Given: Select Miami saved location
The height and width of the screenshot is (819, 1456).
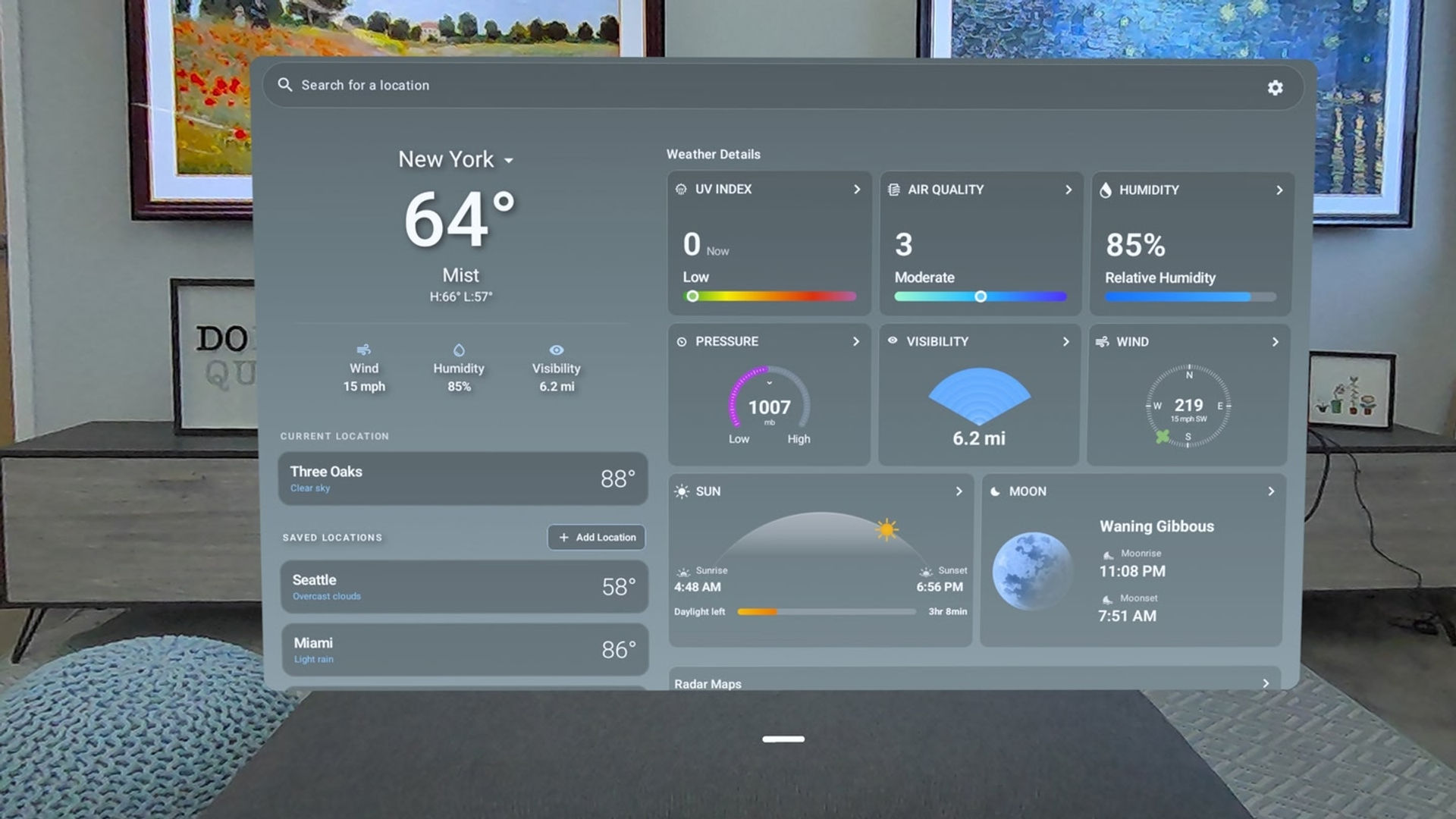Looking at the screenshot, I should tap(465, 650).
